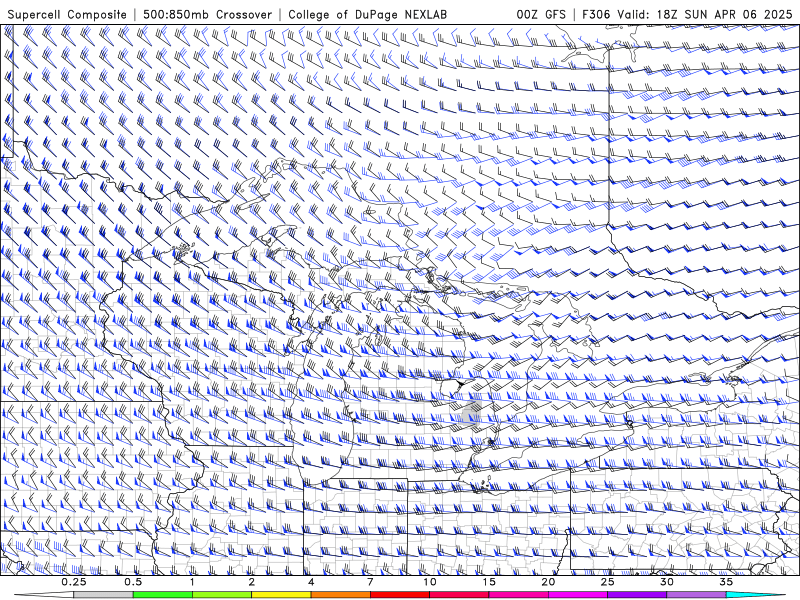This screenshot has width=800, height=600.
Task: Click the '10' legend value
Action: click(x=430, y=582)
